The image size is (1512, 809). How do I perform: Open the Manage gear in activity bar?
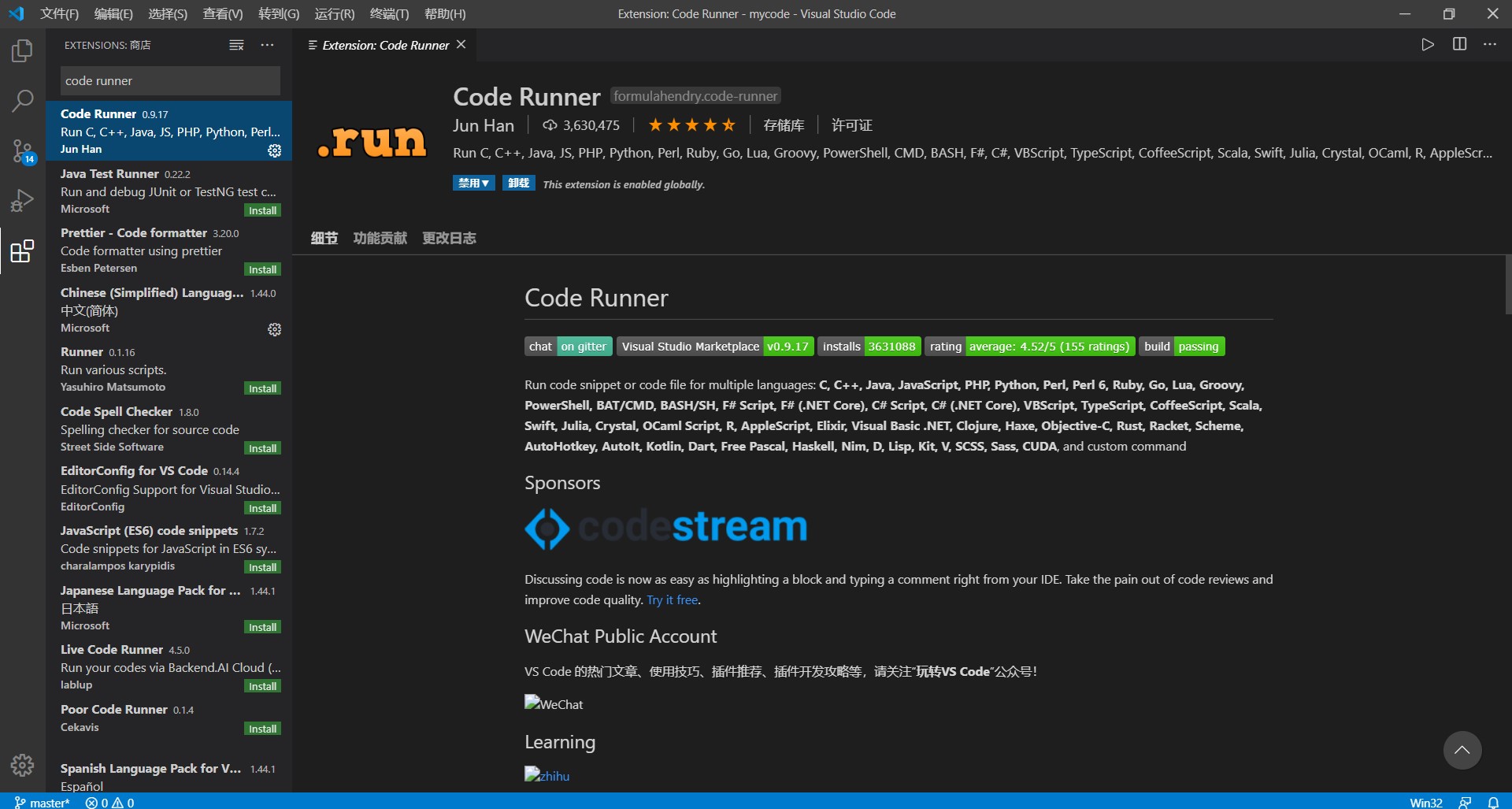point(22,765)
